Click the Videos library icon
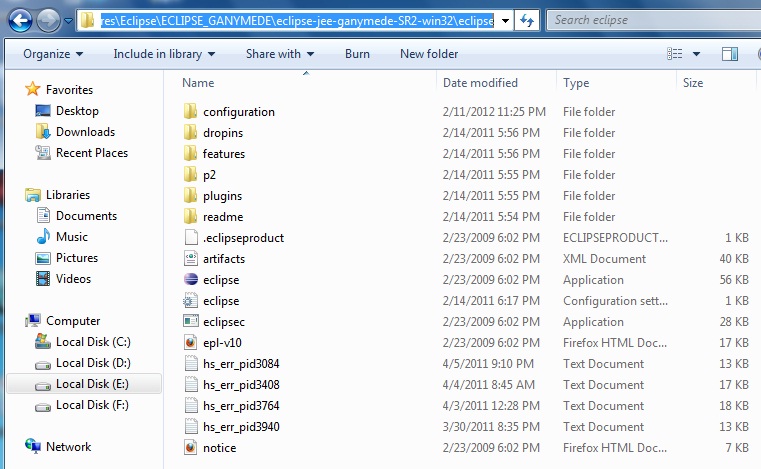Image resolution: width=761 pixels, height=469 pixels. pos(43,279)
